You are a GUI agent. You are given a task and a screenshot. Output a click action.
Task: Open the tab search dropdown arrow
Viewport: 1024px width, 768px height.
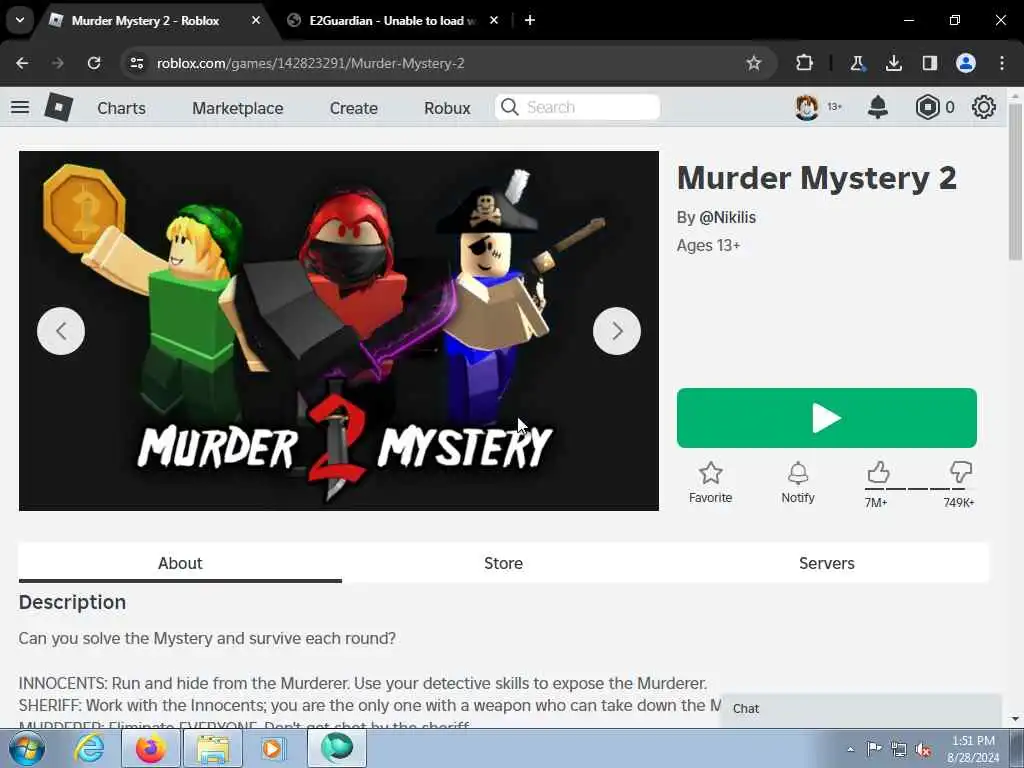20,20
